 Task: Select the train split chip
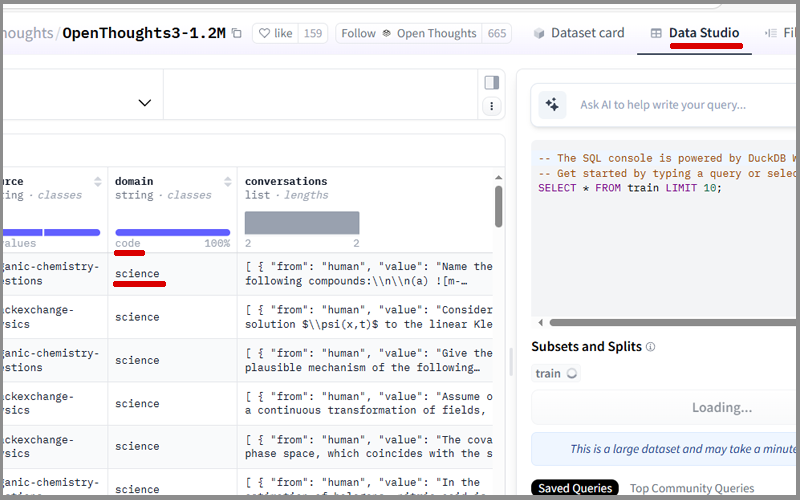556,373
